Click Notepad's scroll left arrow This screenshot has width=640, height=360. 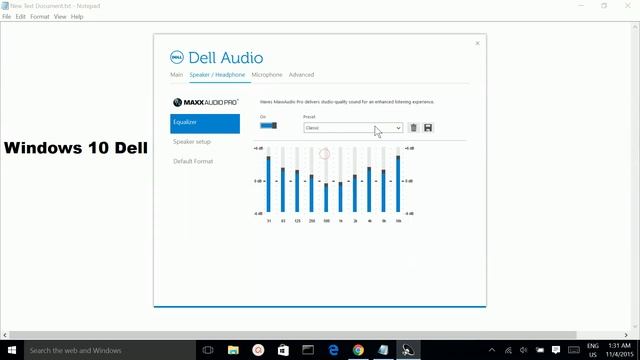pyautogui.click(x=5, y=335)
